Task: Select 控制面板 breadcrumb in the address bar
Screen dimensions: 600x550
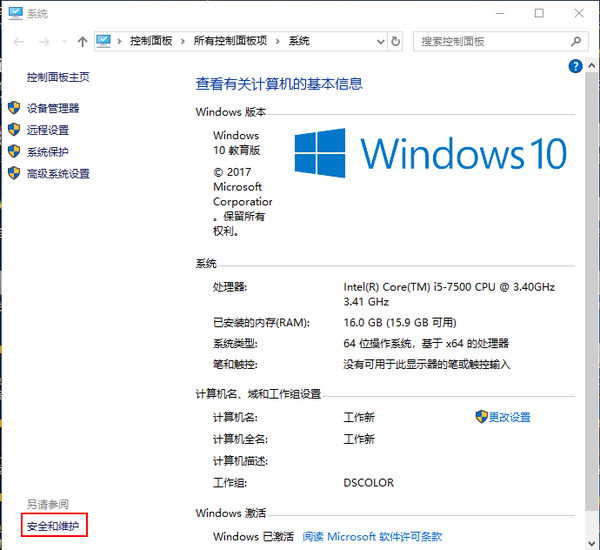Action: (151, 41)
